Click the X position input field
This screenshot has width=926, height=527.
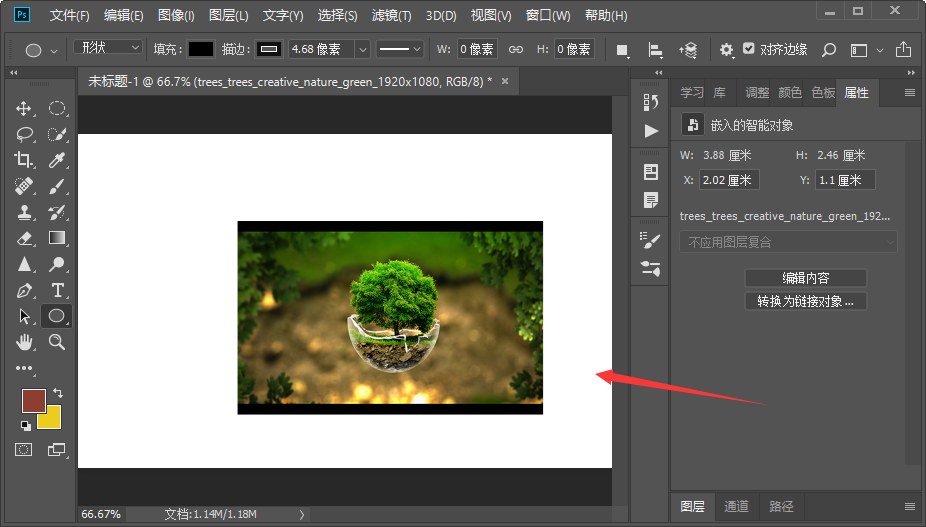[729, 180]
